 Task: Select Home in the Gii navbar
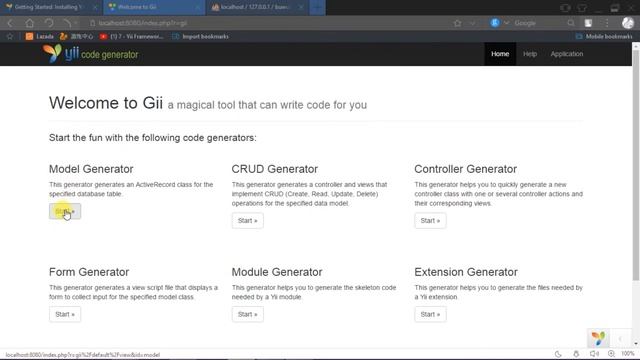point(500,54)
